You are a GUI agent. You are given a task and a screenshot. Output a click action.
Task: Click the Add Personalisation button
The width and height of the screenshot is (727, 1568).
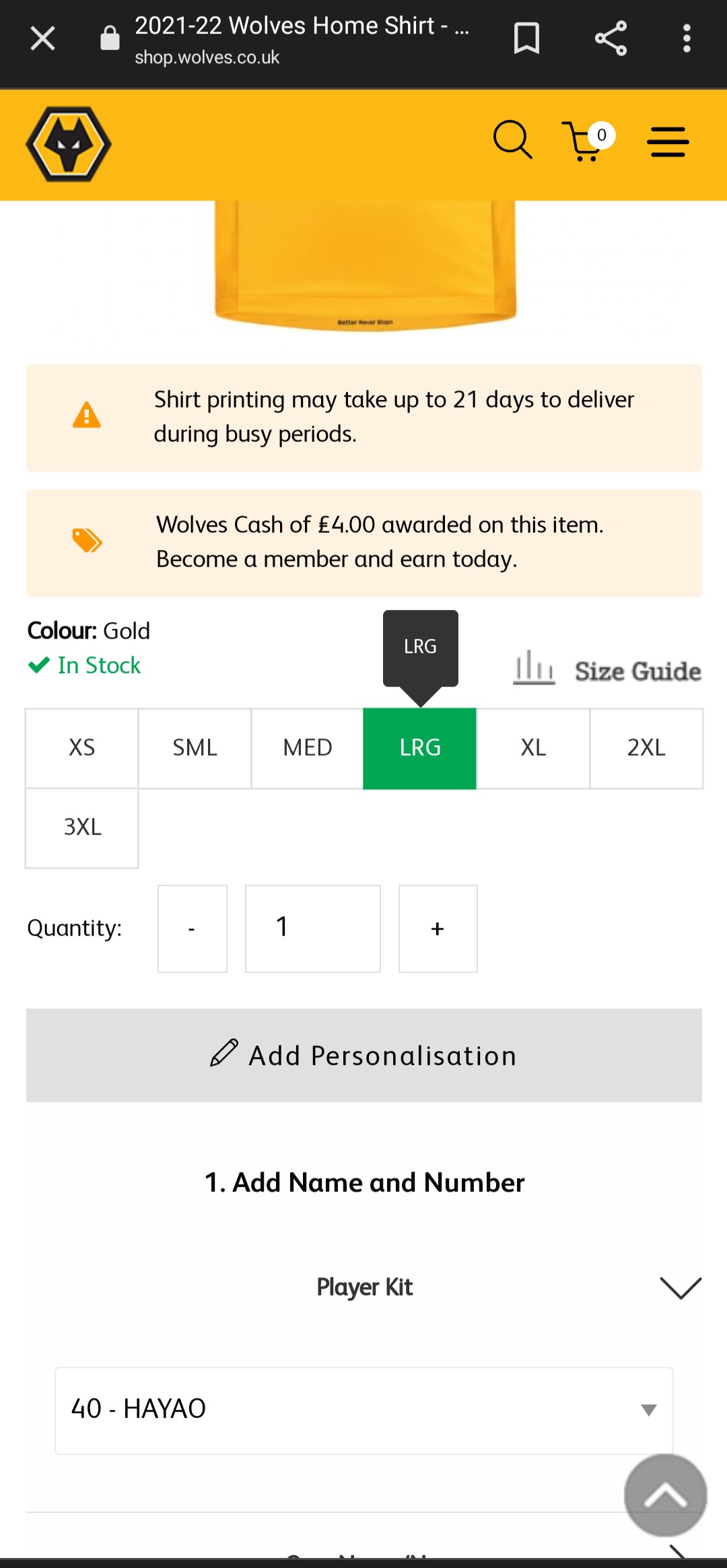[364, 1055]
